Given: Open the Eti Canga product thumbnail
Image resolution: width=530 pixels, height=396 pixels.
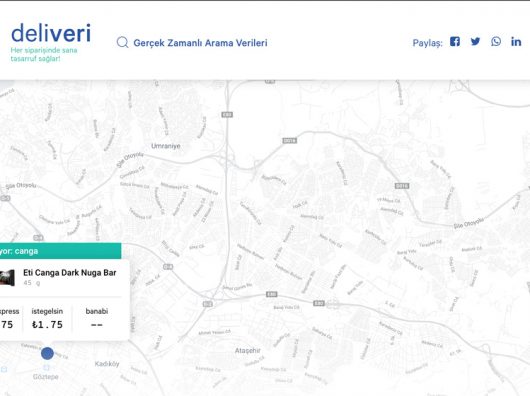Looking at the screenshot, I should [x=7, y=278].
